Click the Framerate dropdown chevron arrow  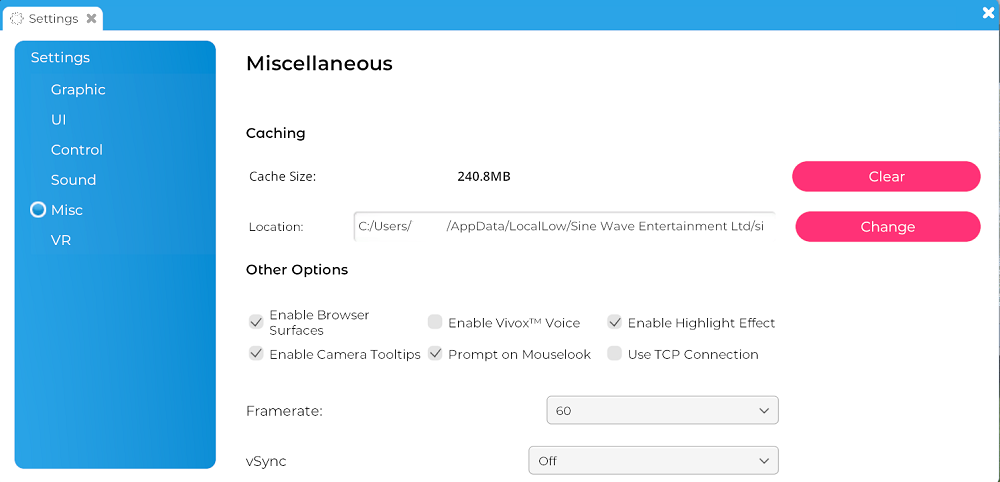(764, 411)
